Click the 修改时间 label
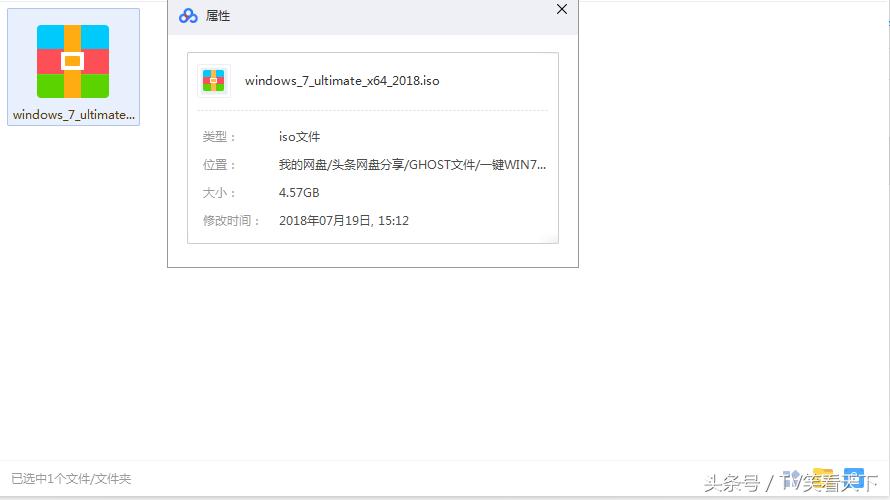 coord(231,220)
